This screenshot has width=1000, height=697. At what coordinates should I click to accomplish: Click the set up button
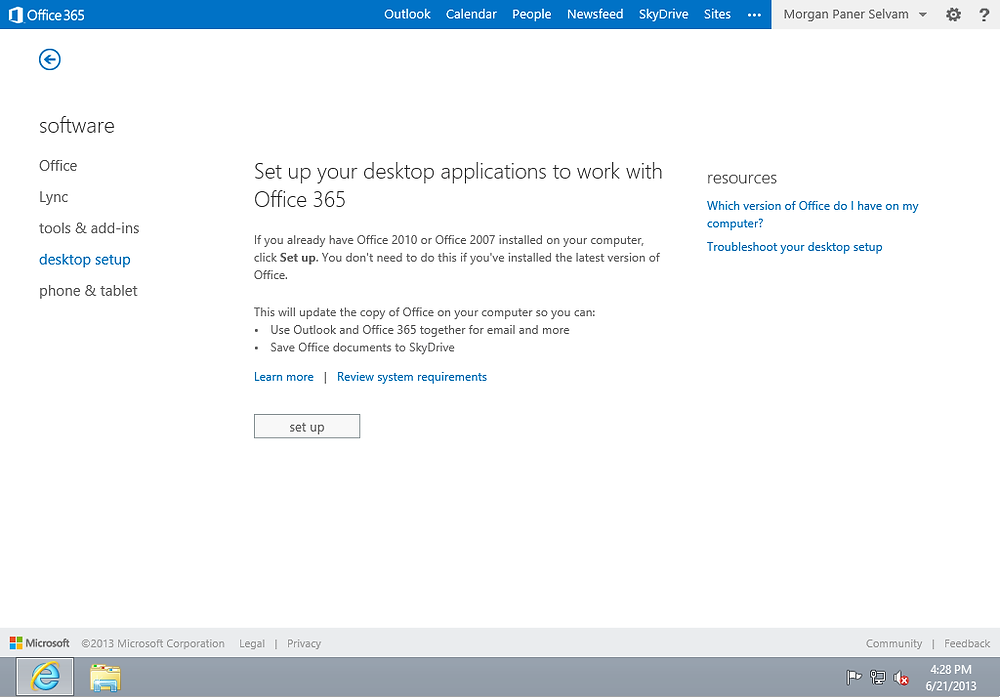307,427
